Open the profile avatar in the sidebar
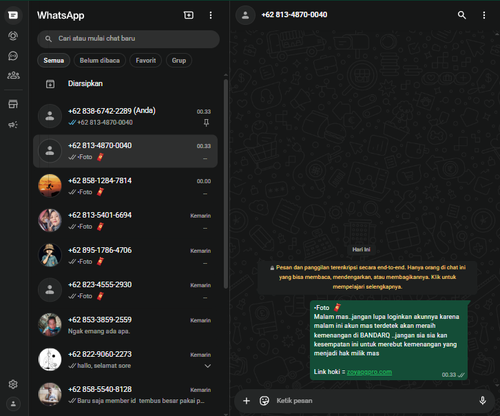 click(x=13, y=404)
